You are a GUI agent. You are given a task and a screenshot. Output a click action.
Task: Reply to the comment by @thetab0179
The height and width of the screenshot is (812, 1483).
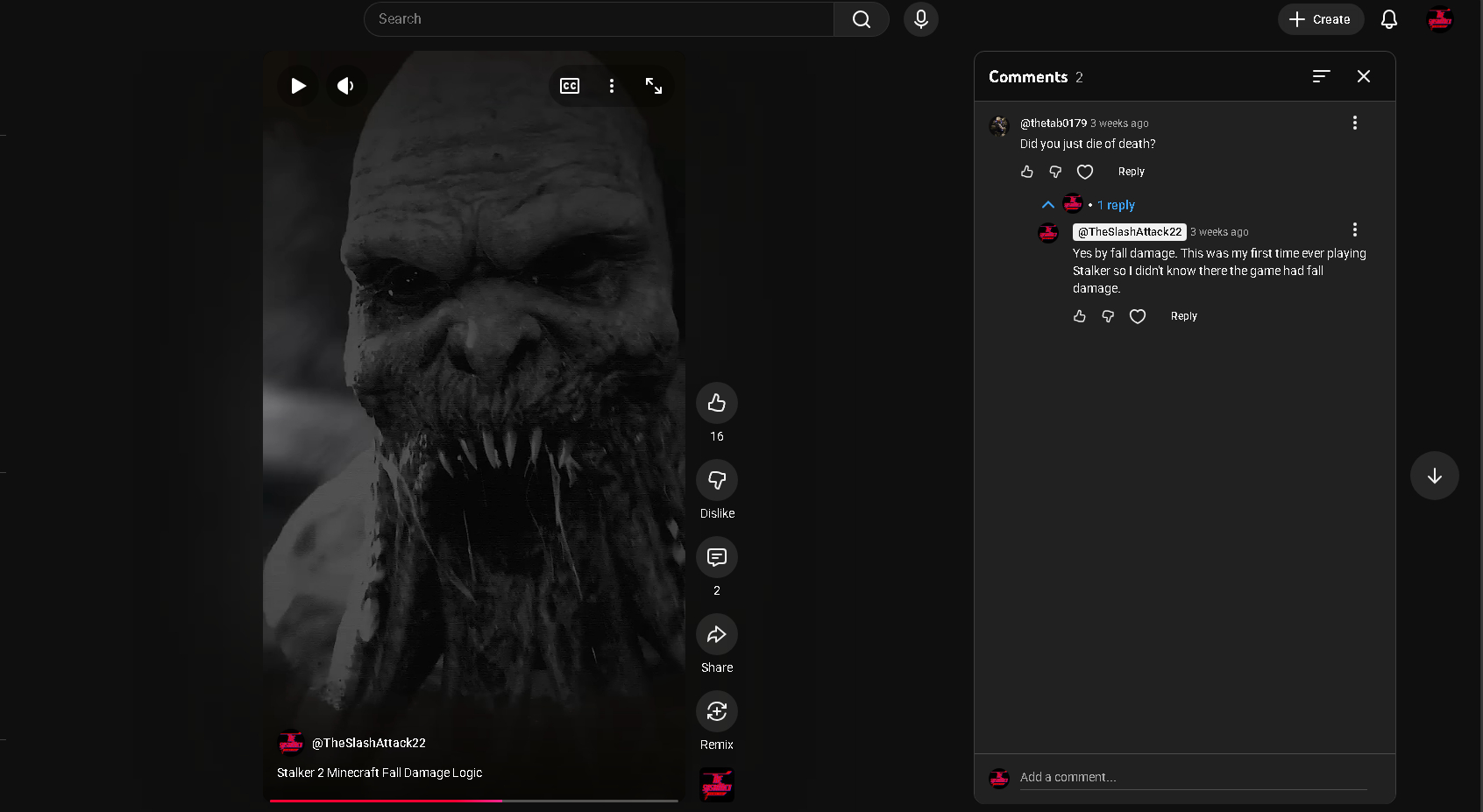pos(1131,172)
